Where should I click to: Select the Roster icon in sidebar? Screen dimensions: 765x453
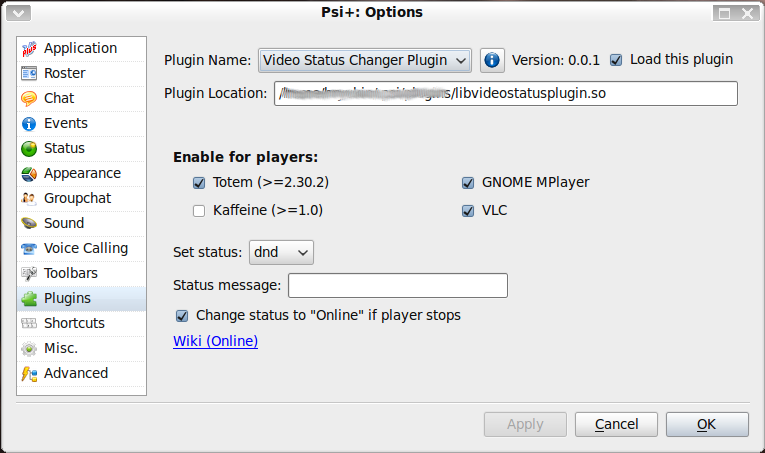[28, 73]
